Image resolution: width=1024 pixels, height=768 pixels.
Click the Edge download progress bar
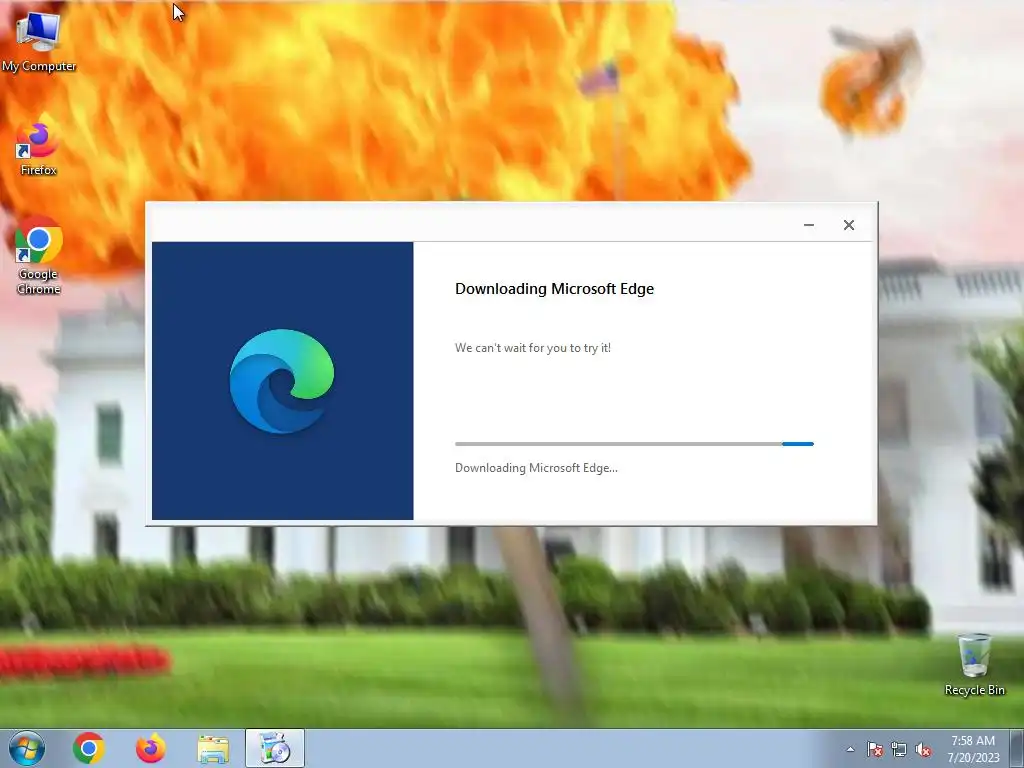(634, 443)
